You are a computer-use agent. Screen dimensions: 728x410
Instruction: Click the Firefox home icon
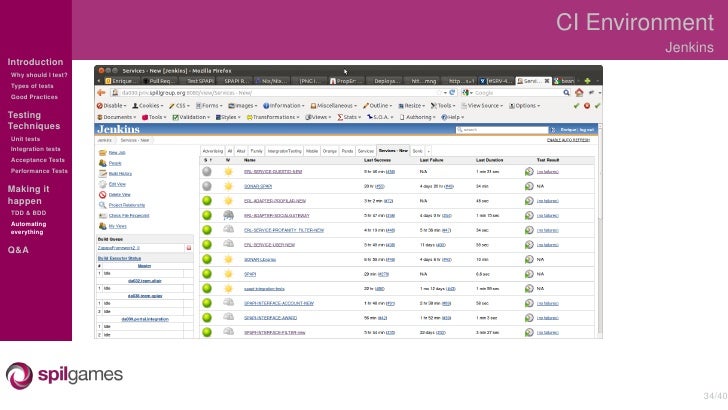tap(579, 93)
